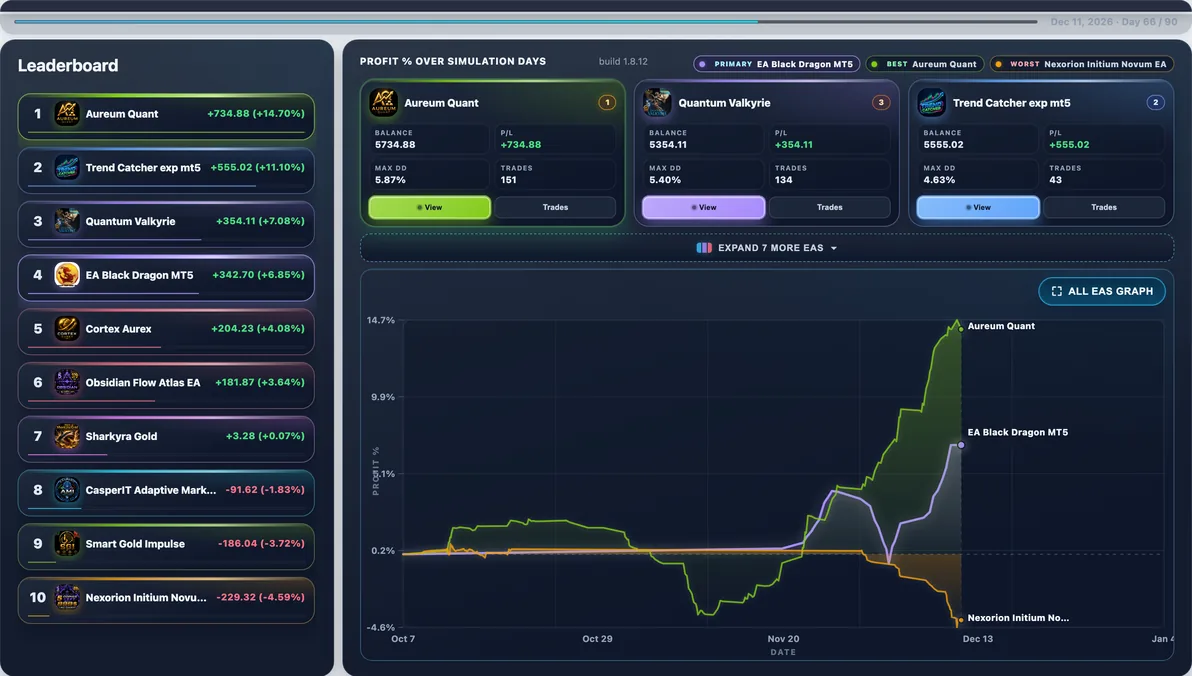Select Sharkyra Gold leaderboard row name
1192x676 pixels.
coord(121,436)
